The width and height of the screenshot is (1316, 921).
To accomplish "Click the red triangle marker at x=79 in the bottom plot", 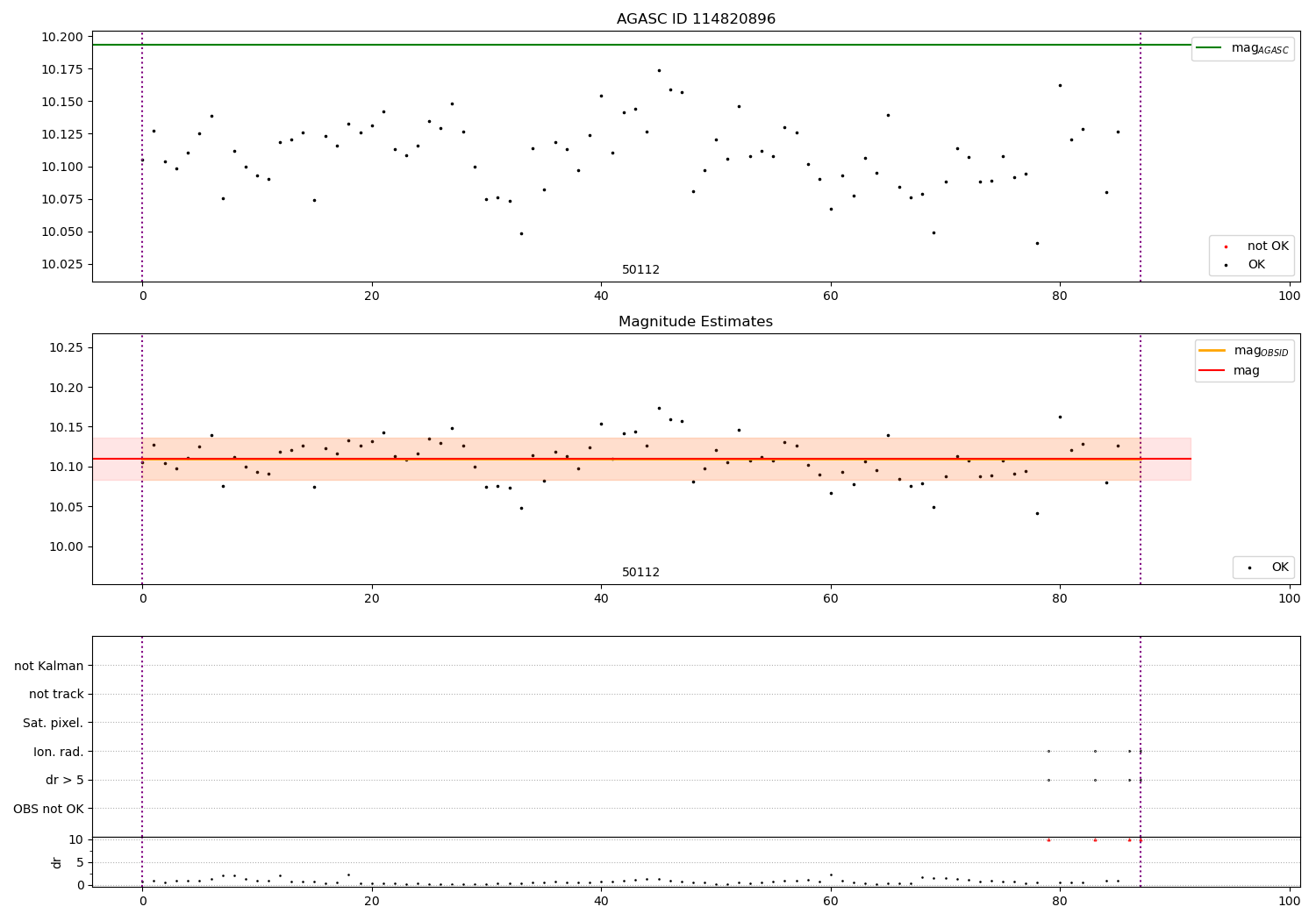I will [1048, 839].
